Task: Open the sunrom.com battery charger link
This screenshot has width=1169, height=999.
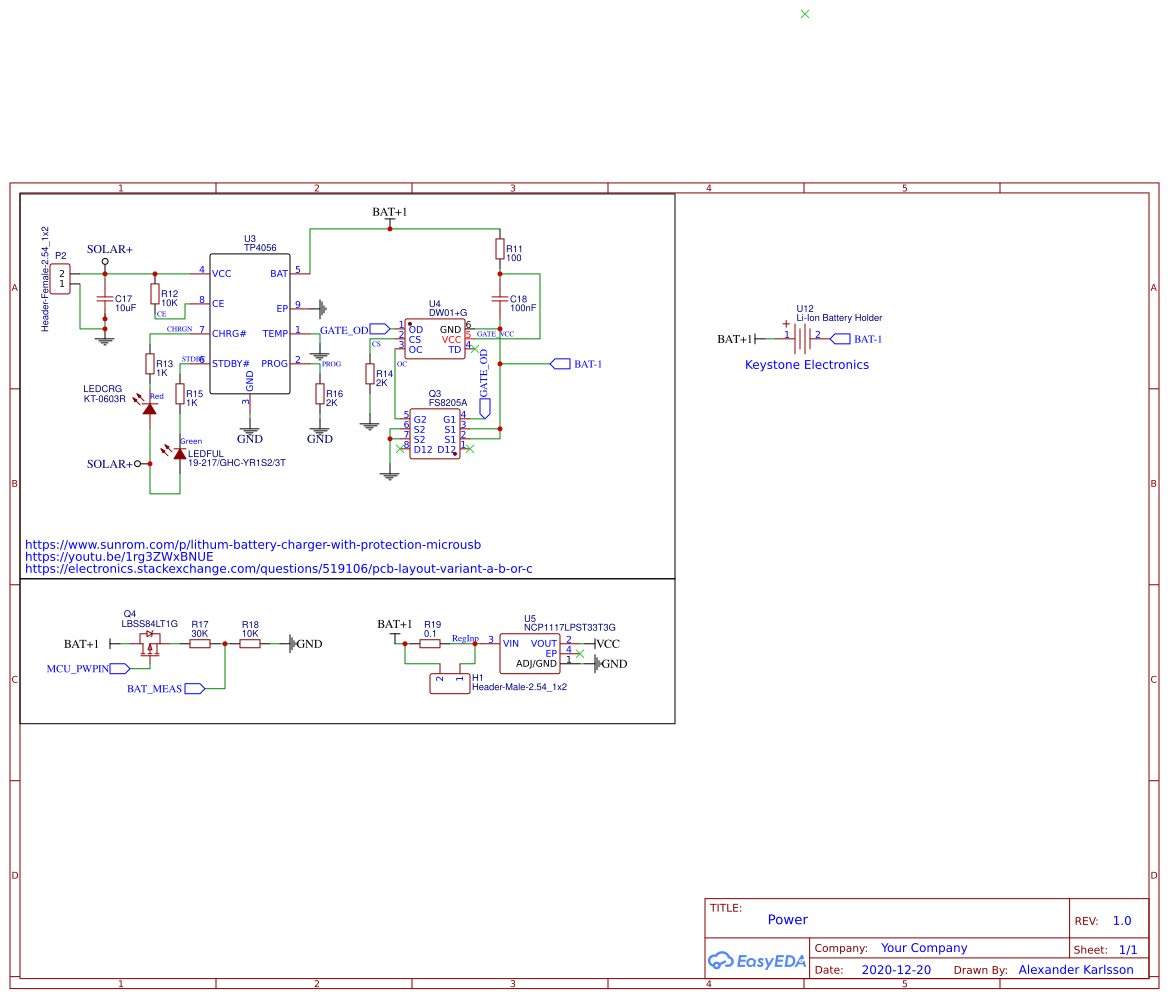Action: tap(253, 545)
